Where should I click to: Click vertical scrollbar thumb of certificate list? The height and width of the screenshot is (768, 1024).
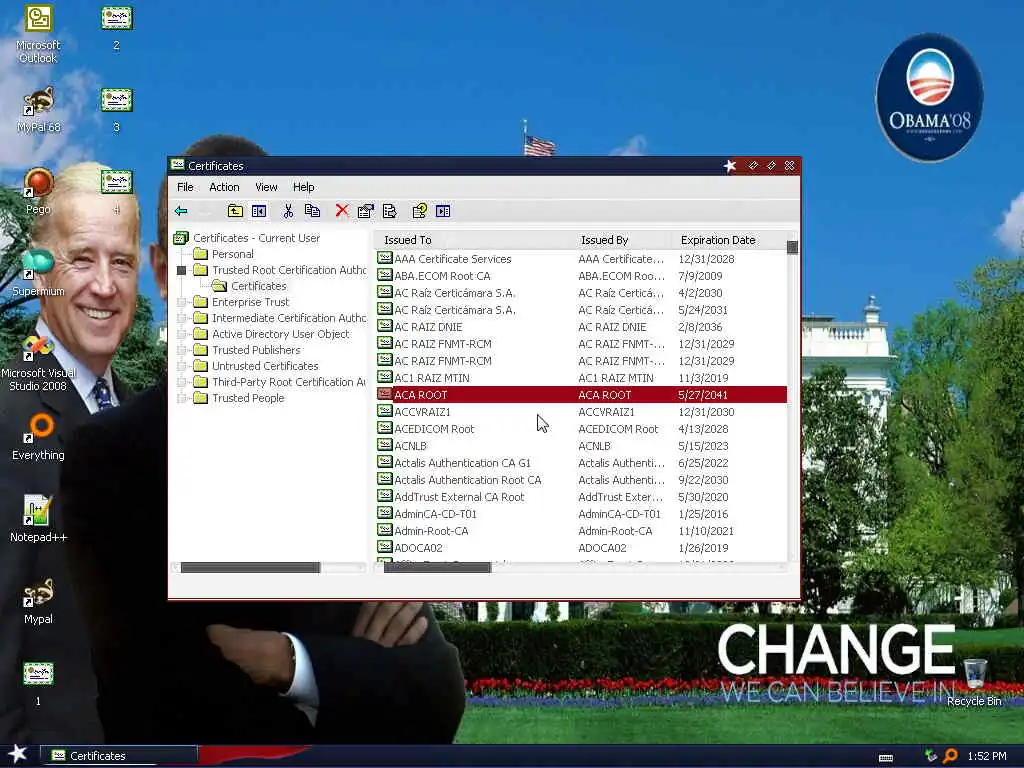792,247
